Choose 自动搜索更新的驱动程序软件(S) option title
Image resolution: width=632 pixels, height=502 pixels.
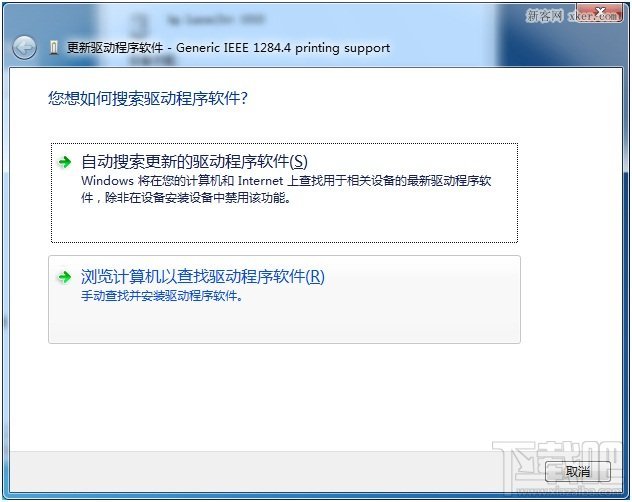(194, 162)
